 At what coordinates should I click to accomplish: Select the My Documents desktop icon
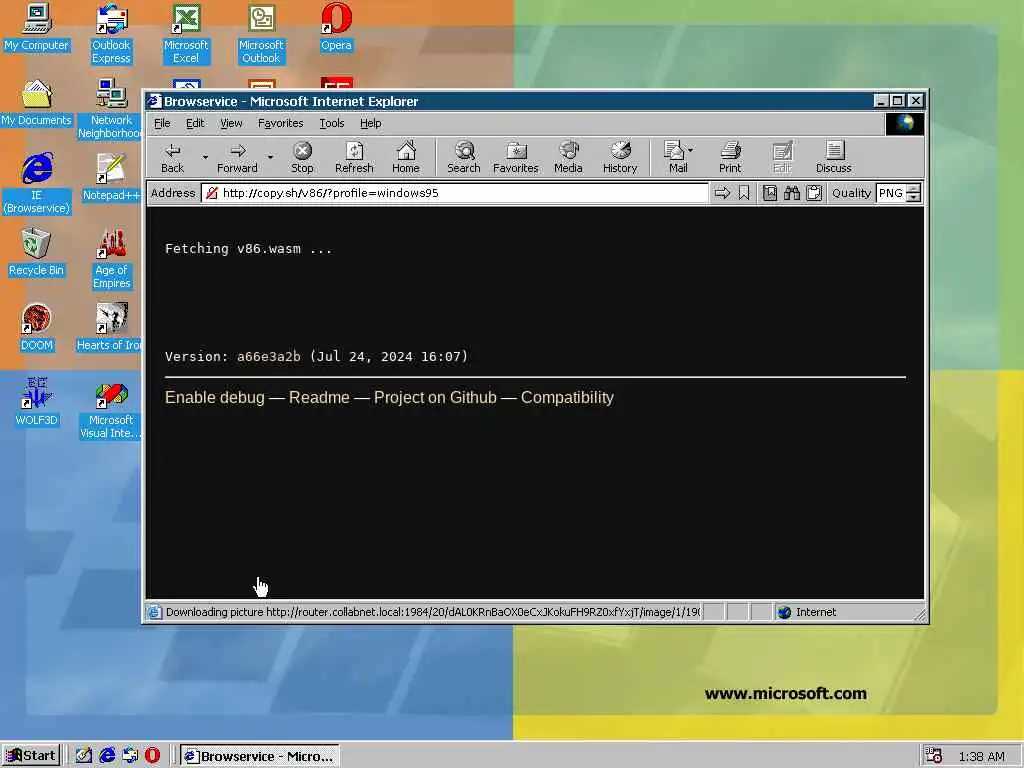tap(36, 103)
